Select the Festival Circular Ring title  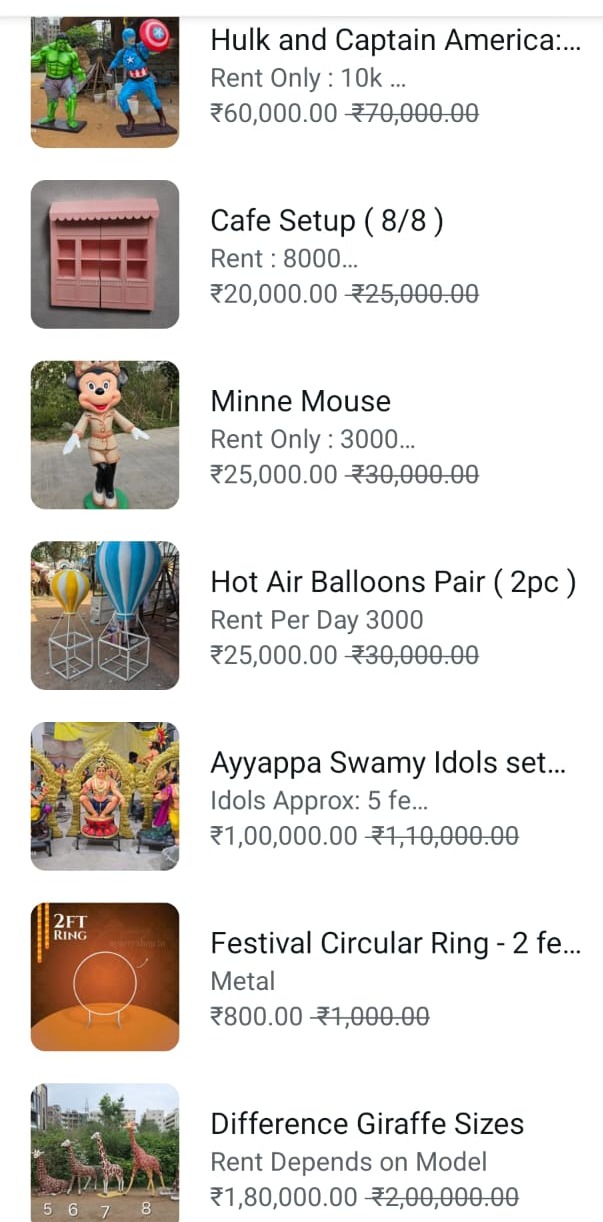(394, 943)
